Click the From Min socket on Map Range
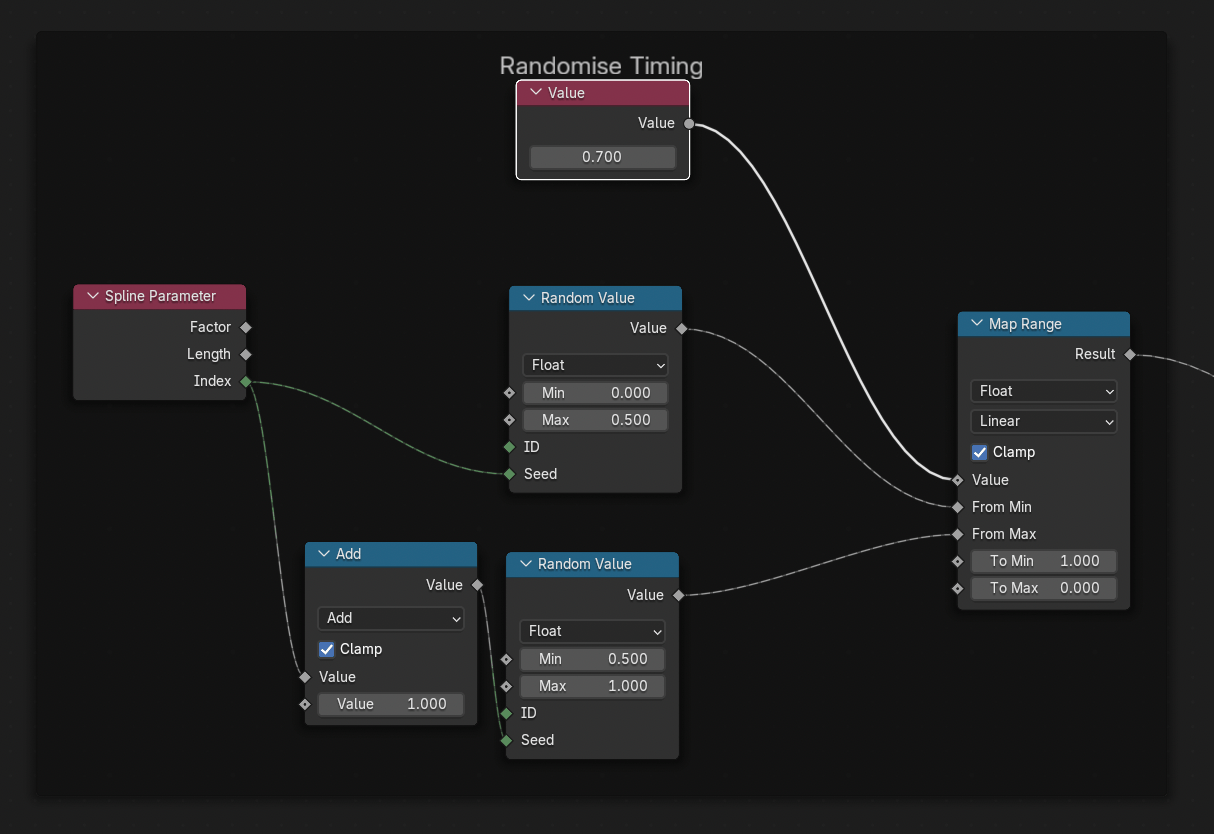This screenshot has width=1214, height=834. [x=958, y=507]
